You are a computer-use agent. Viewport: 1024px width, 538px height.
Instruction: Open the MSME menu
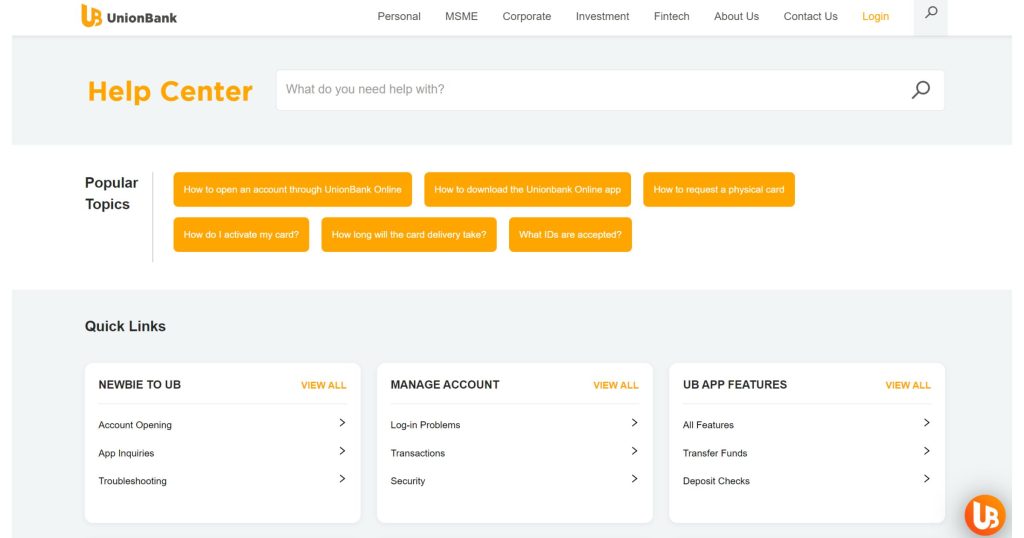(461, 16)
